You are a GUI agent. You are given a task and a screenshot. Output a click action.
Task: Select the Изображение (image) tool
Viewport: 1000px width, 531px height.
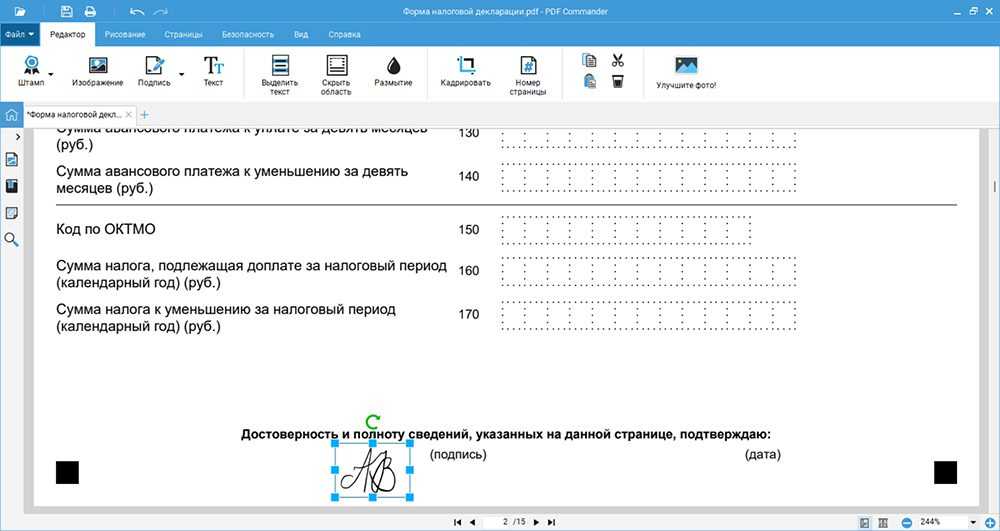[97, 67]
